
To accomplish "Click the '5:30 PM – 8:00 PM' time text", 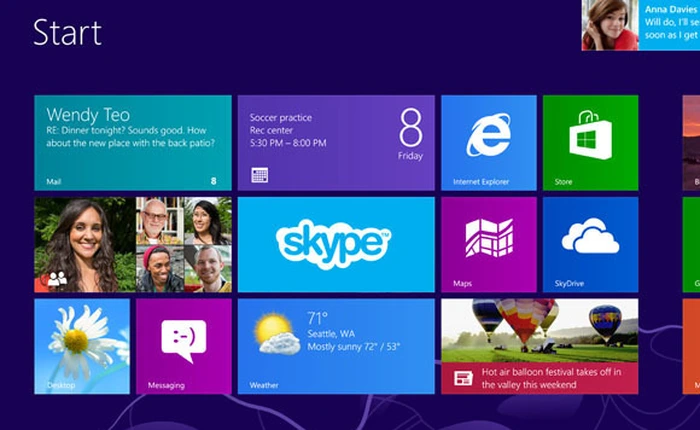I will [288, 143].
